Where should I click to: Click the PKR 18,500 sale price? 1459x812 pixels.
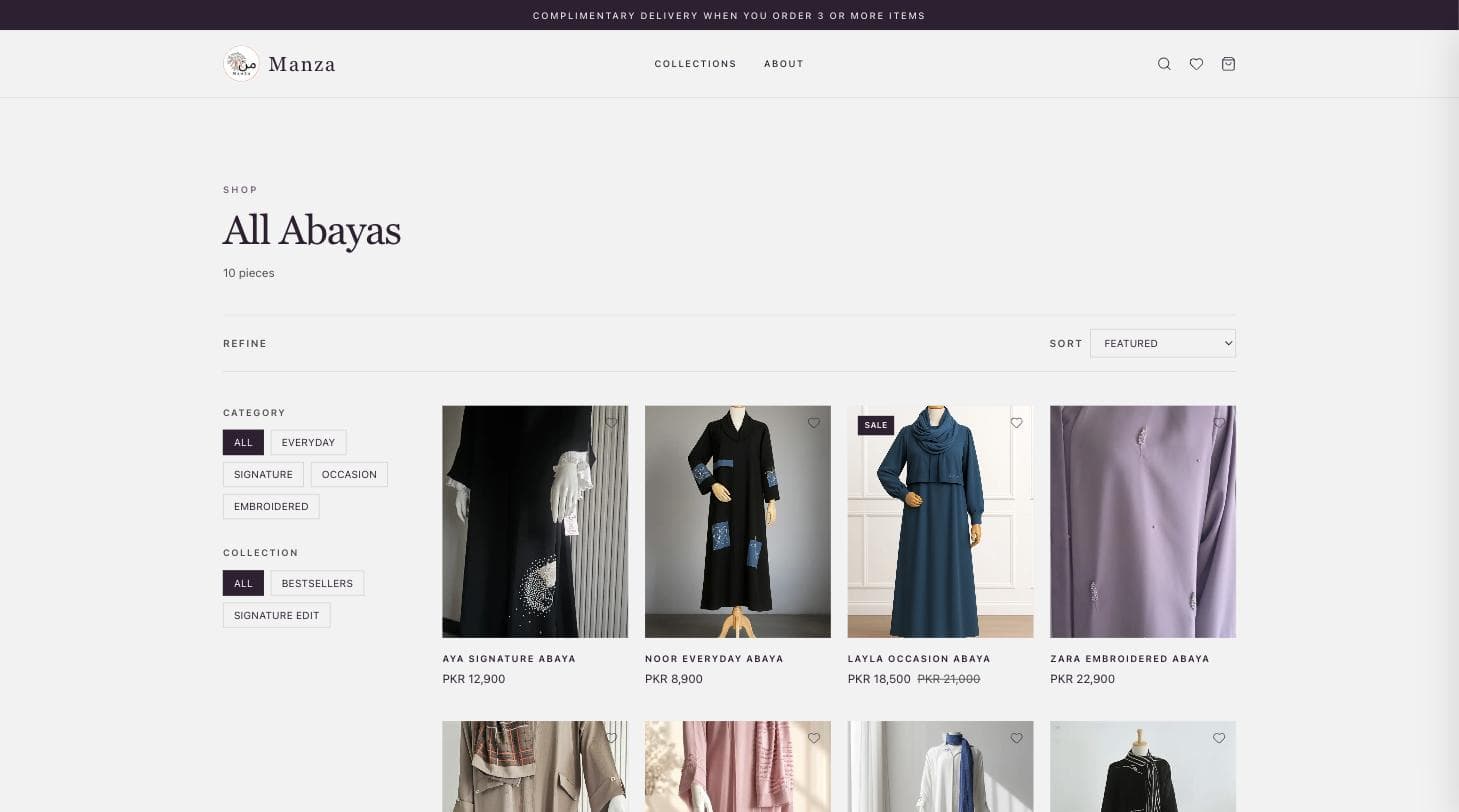[879, 679]
